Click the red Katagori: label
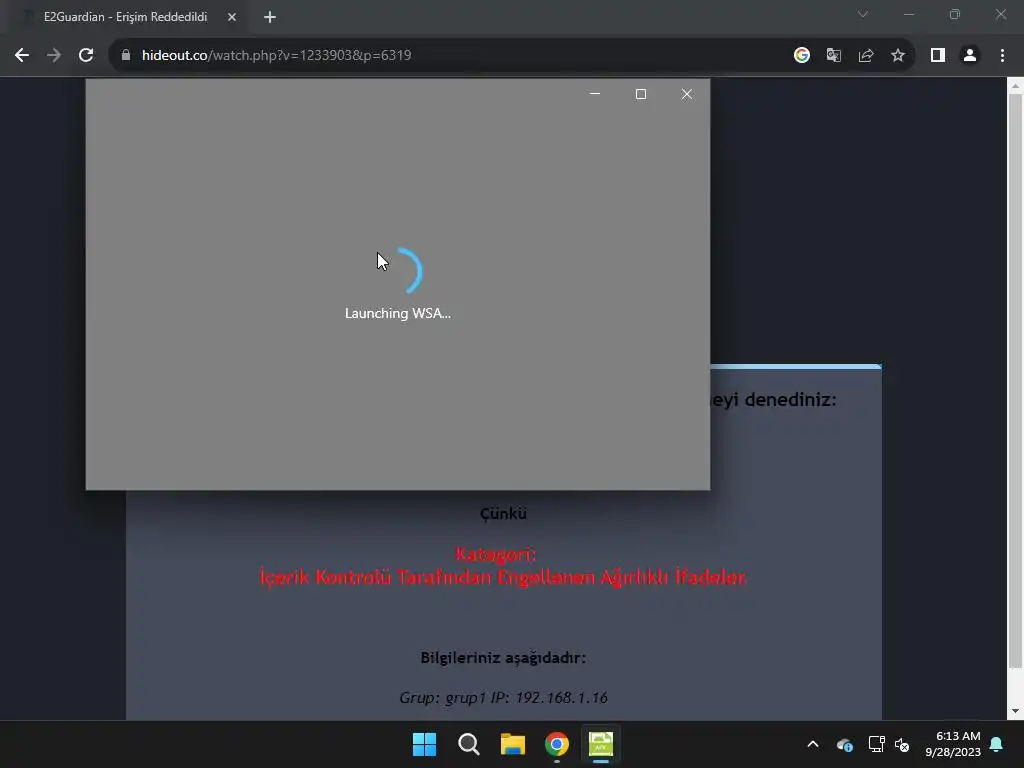 pyautogui.click(x=496, y=554)
